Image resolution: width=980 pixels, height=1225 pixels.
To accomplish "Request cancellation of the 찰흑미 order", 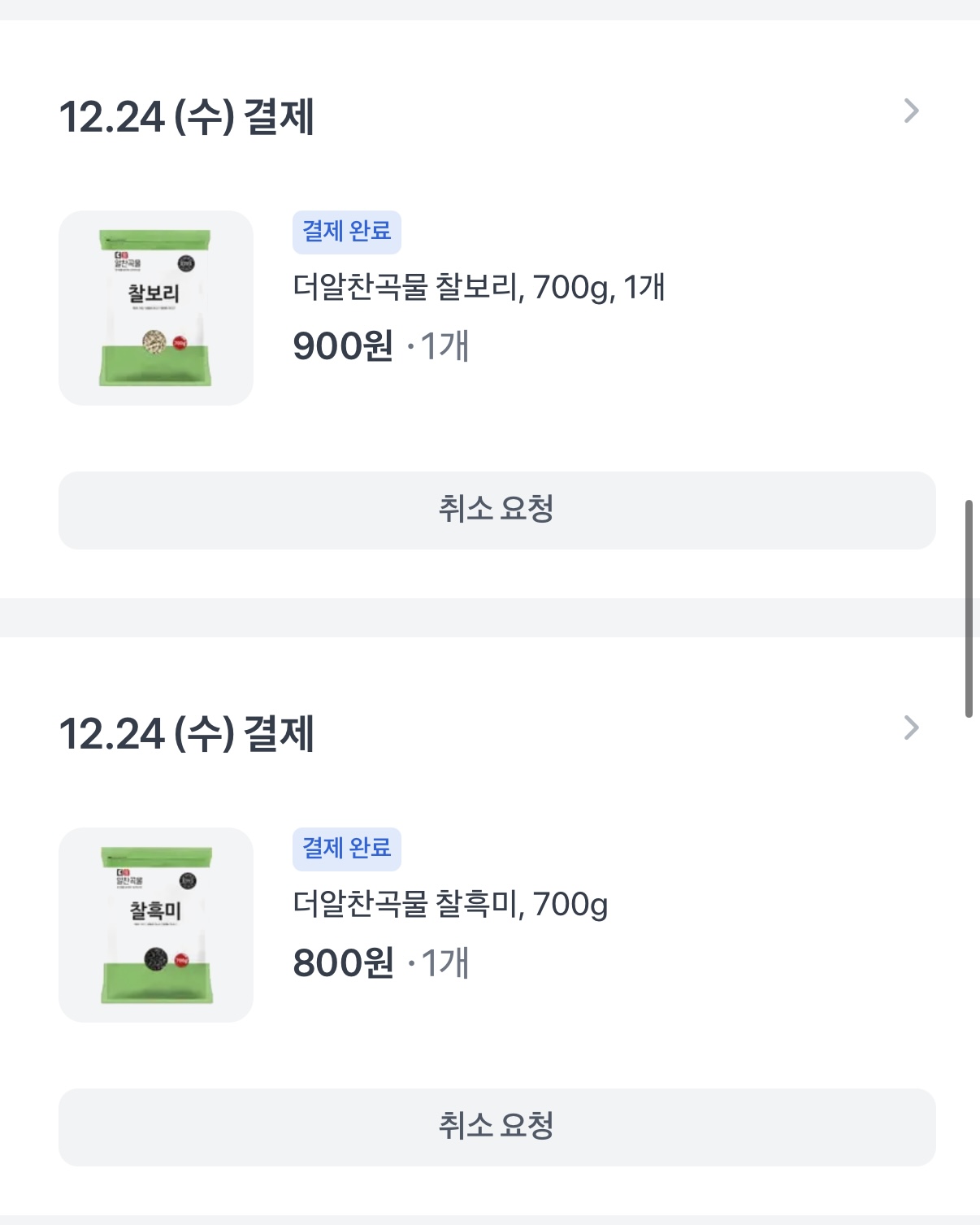I will click(x=497, y=1127).
